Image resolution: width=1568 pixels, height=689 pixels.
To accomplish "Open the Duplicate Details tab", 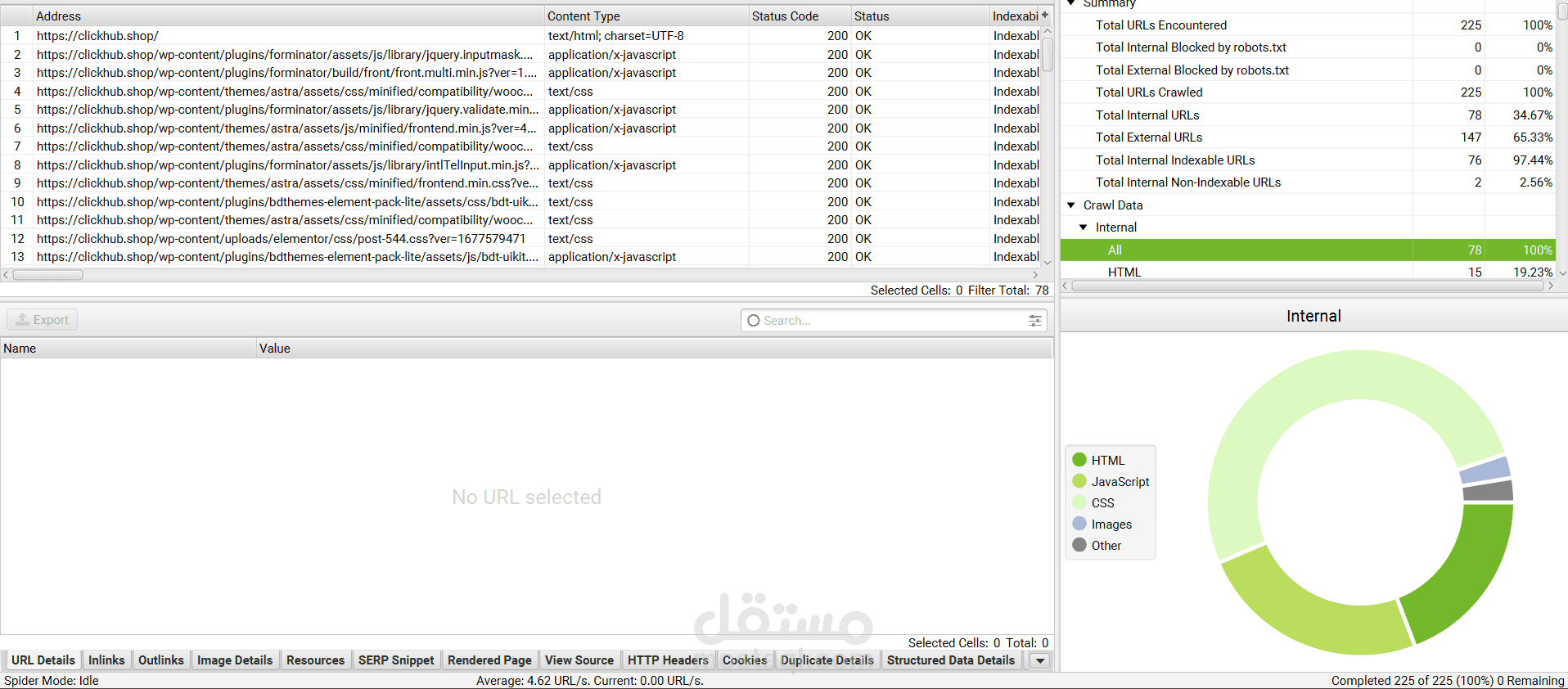I will 827,660.
